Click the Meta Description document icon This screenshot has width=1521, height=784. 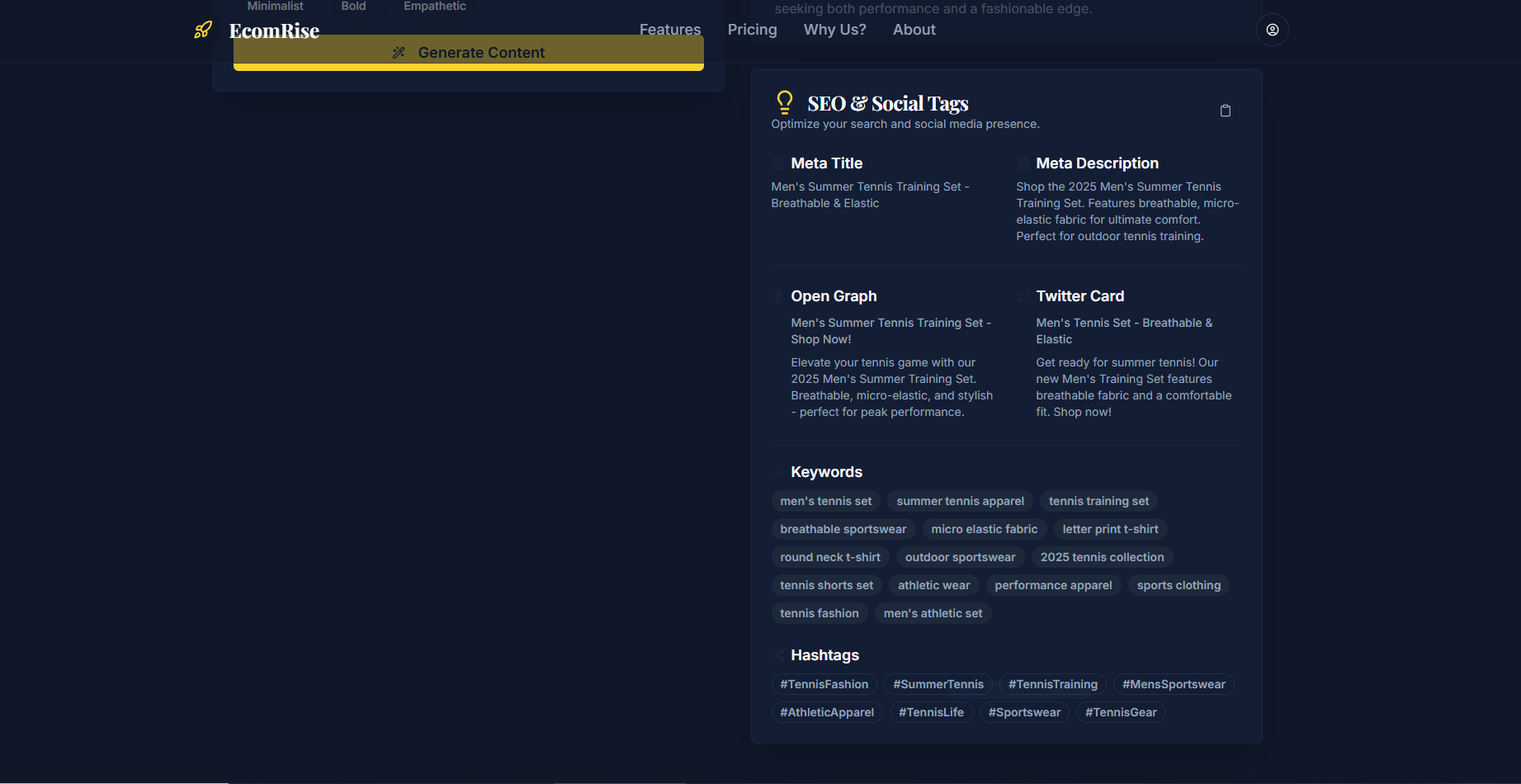pyautogui.click(x=1023, y=163)
